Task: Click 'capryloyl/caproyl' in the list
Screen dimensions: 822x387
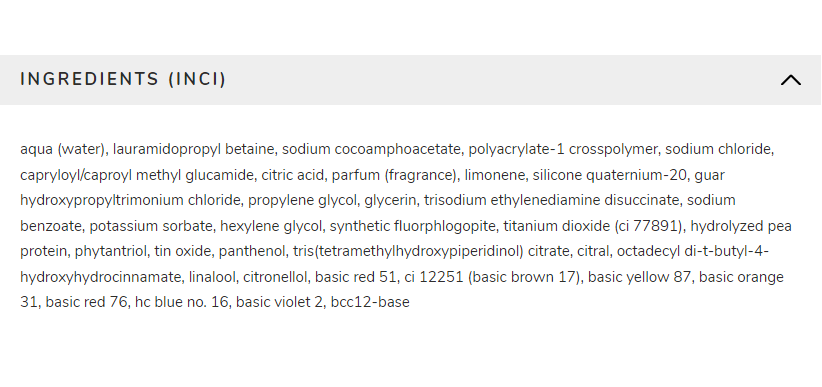Action: (76, 175)
